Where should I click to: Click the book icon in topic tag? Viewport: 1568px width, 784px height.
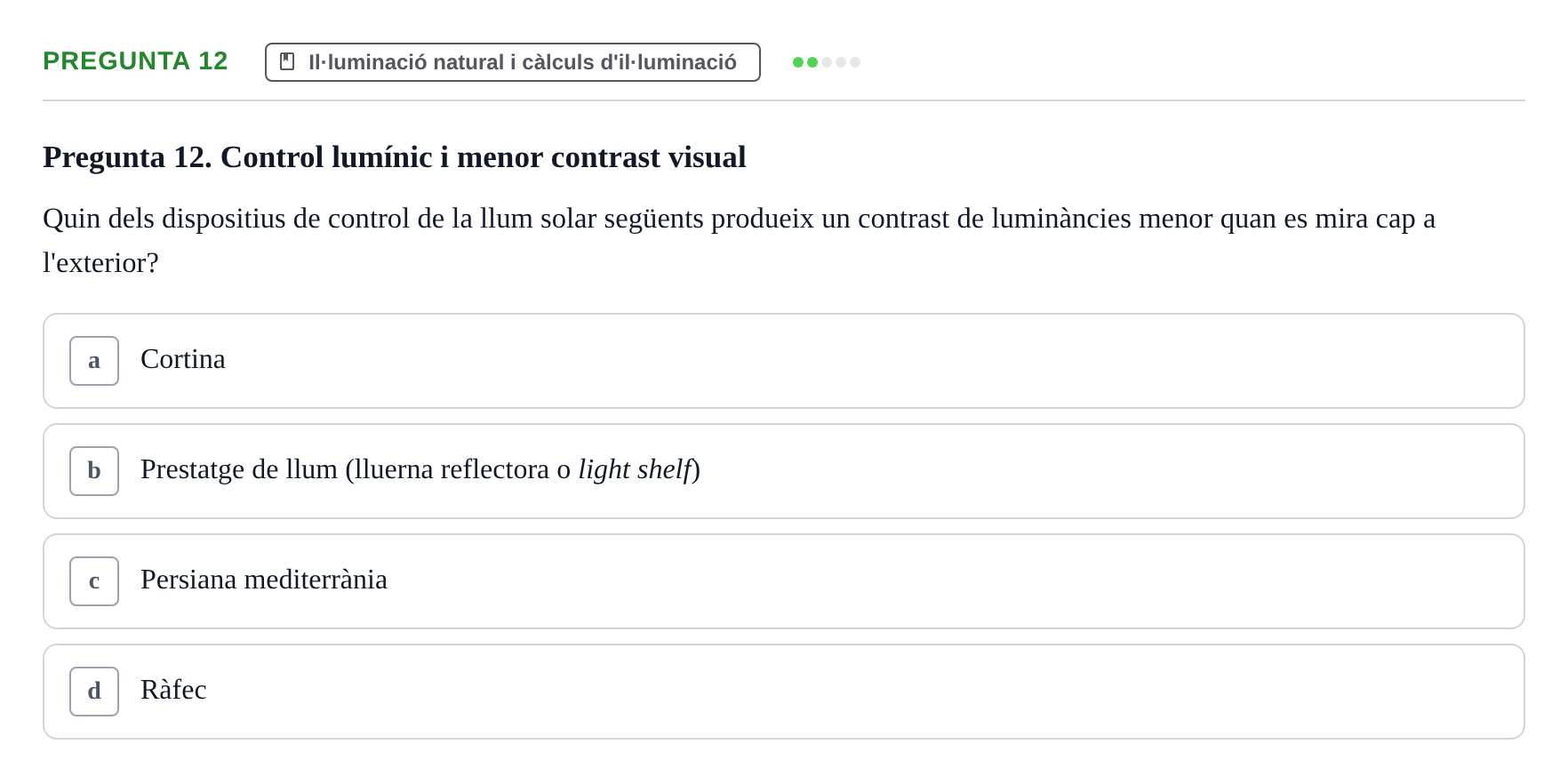click(x=287, y=61)
